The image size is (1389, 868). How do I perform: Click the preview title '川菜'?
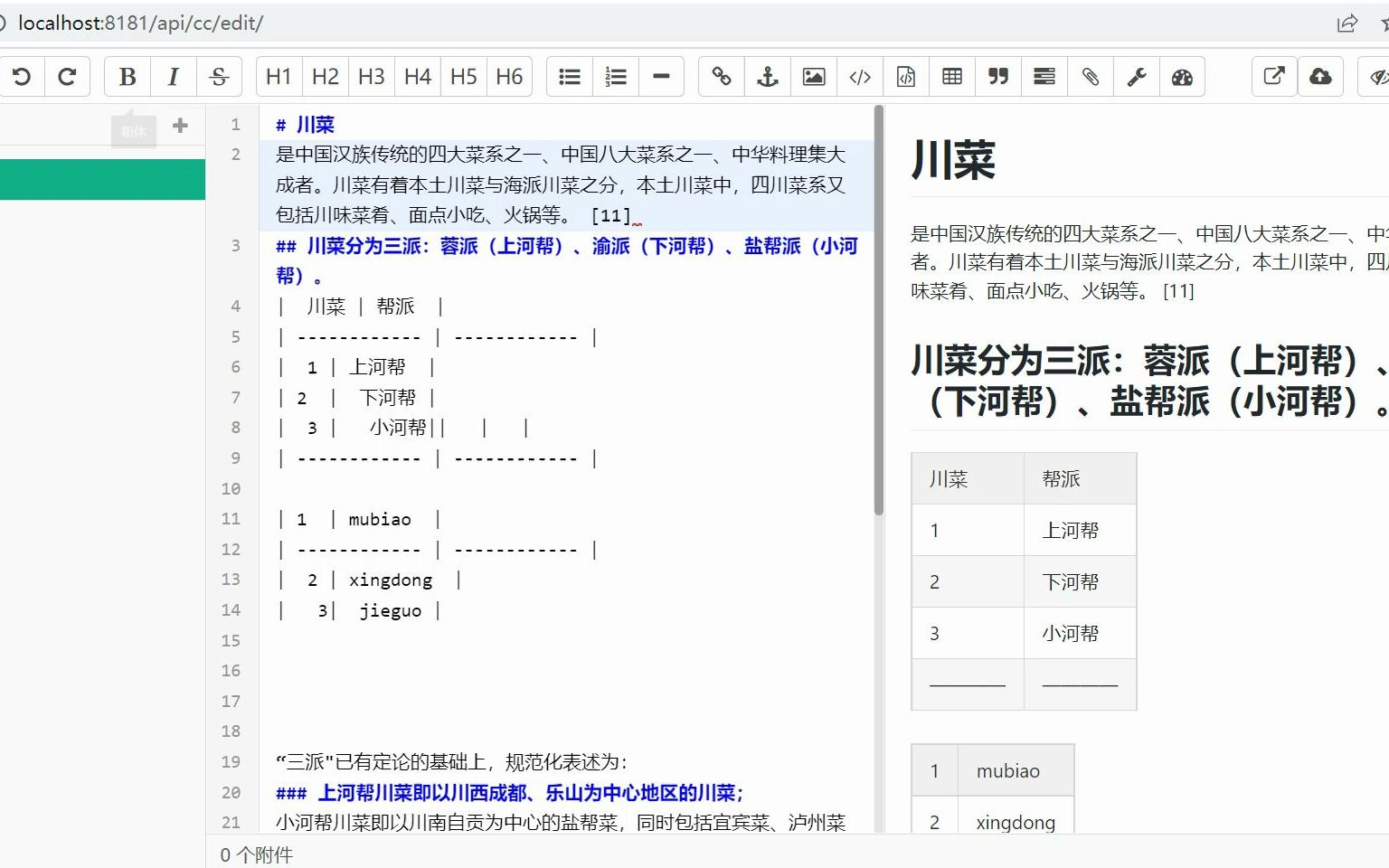[x=953, y=159]
